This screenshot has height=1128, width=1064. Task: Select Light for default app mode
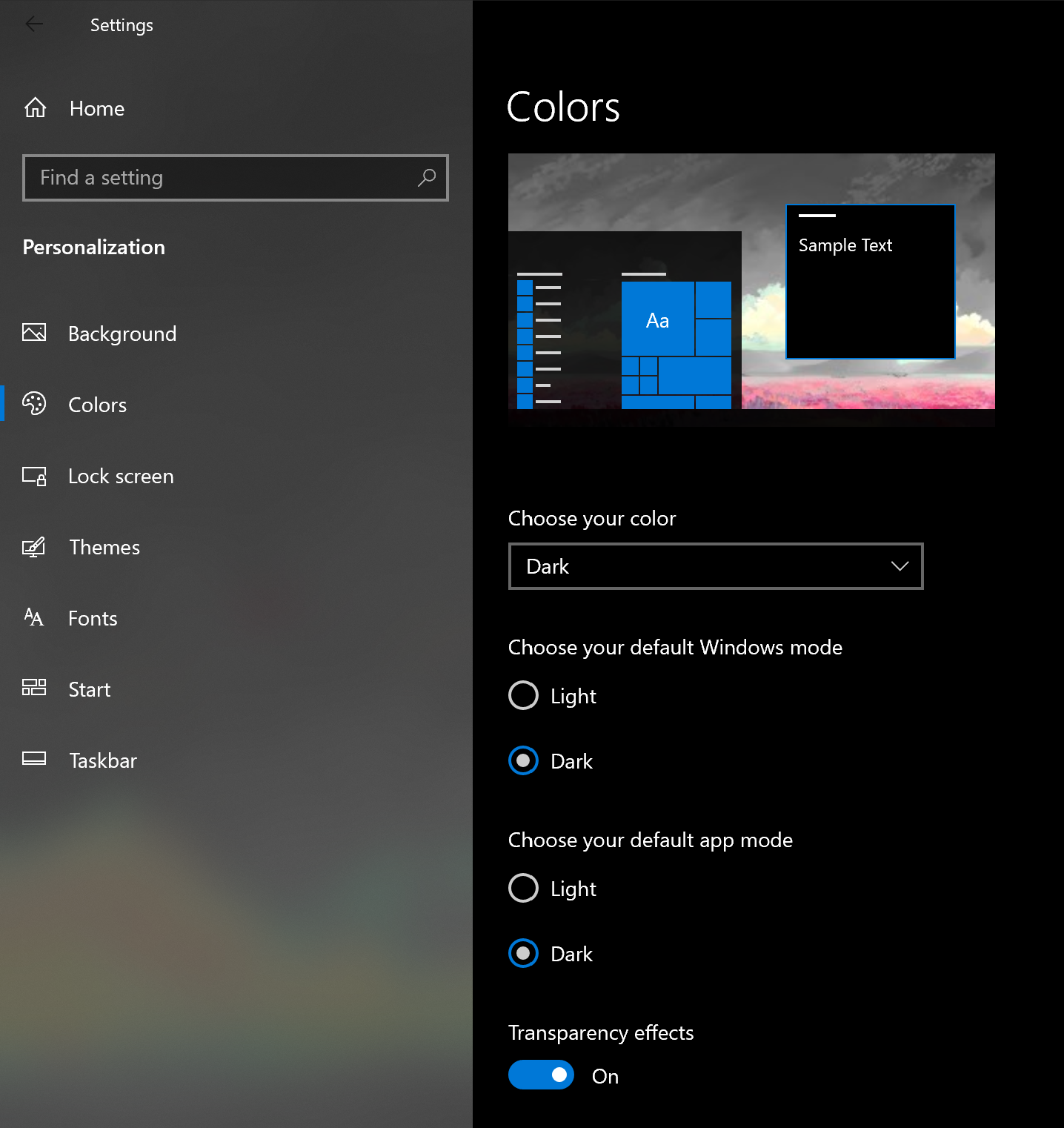point(523,888)
